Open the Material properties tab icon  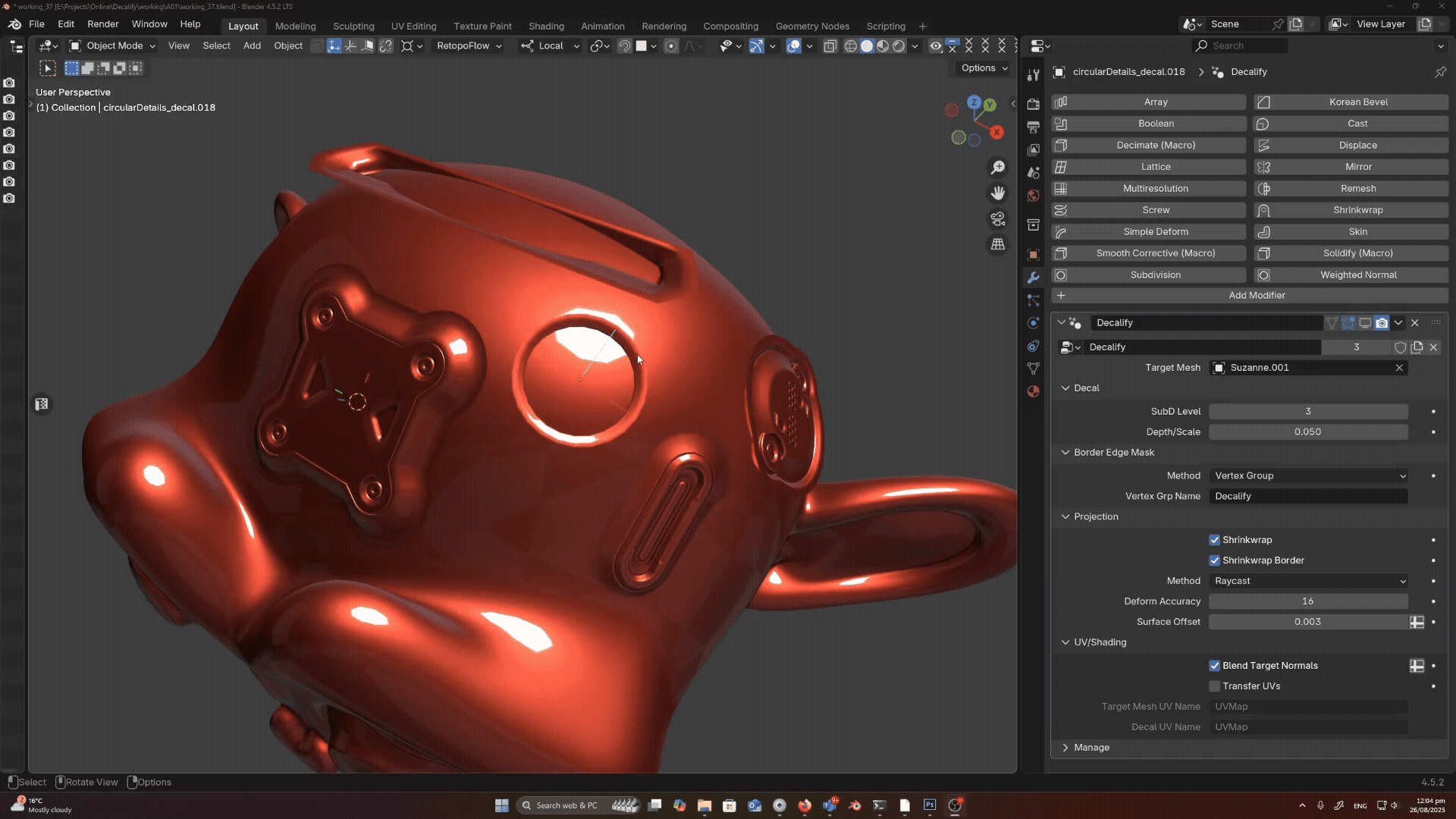coord(1033,391)
